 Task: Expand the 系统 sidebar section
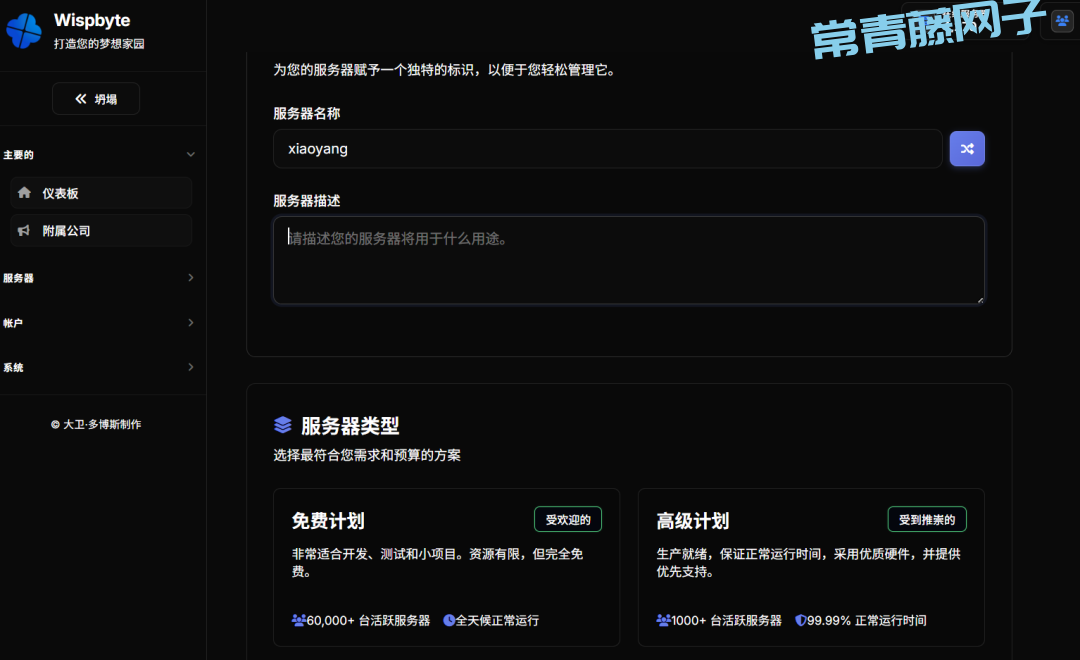(x=190, y=367)
